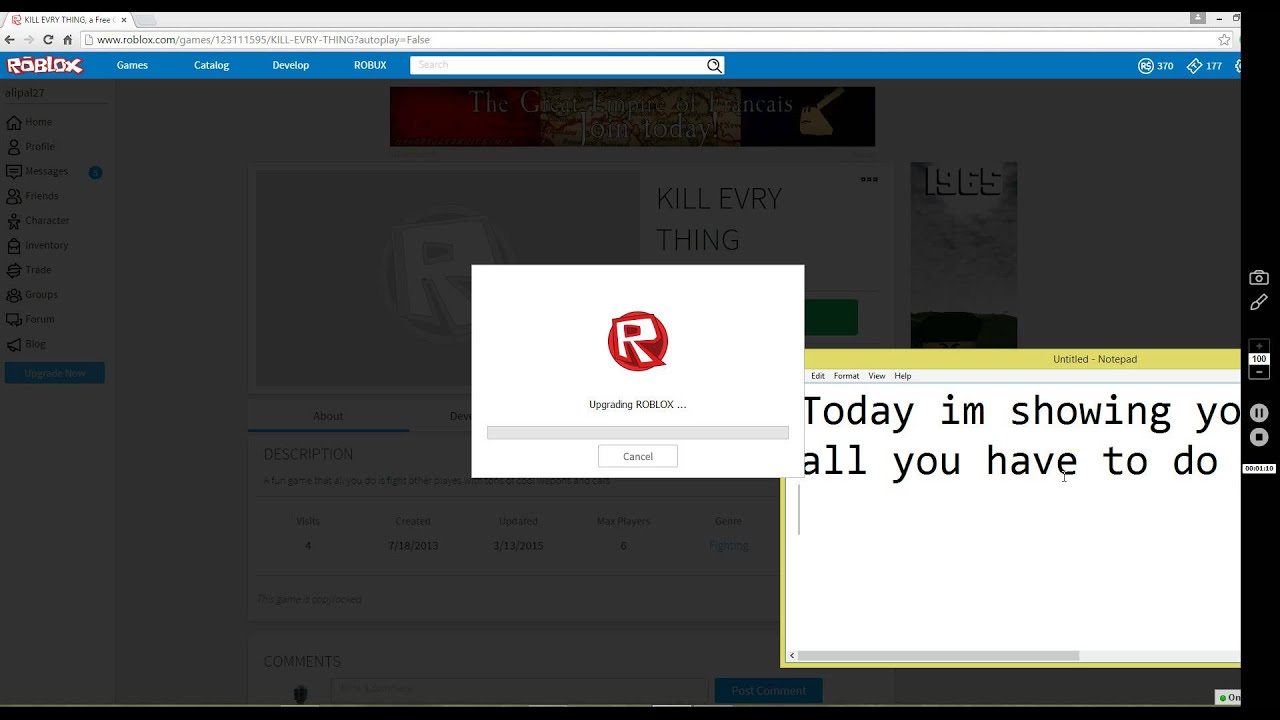Select the recorder pencil draw tool
This screenshot has height=720, width=1280.
tap(1259, 302)
